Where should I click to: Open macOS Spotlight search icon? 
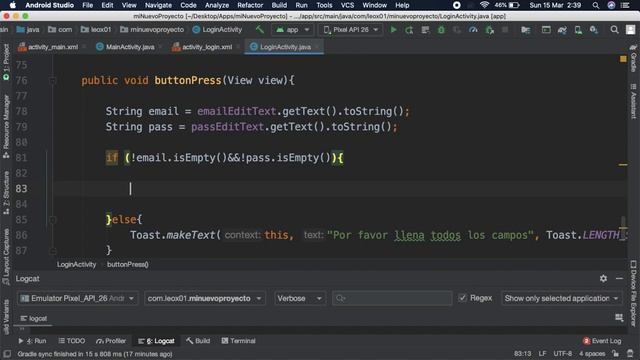tap(596, 5)
